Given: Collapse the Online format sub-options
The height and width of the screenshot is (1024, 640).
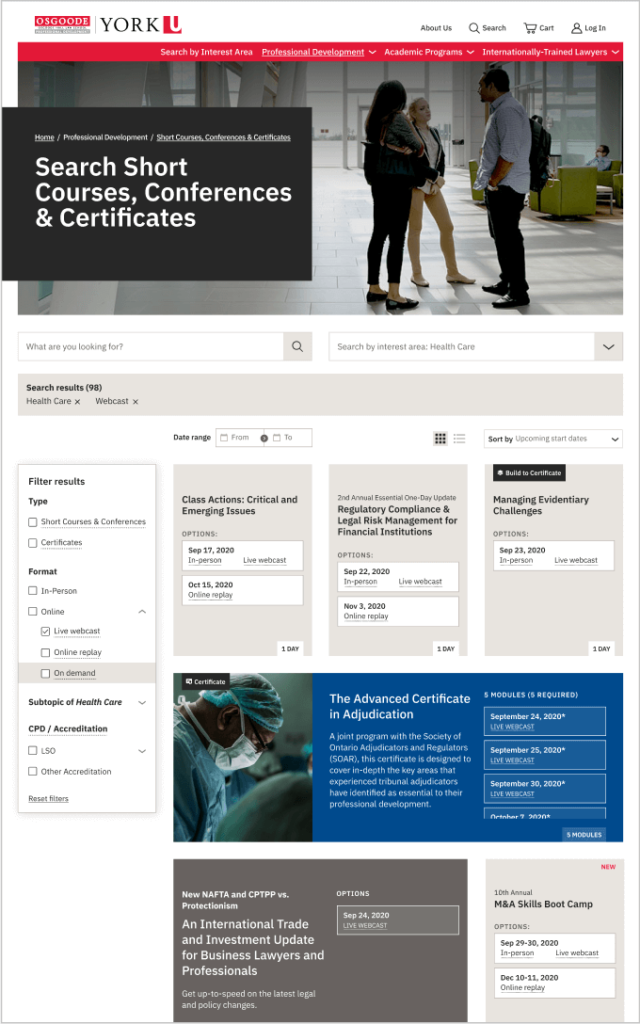Looking at the screenshot, I should point(142,612).
